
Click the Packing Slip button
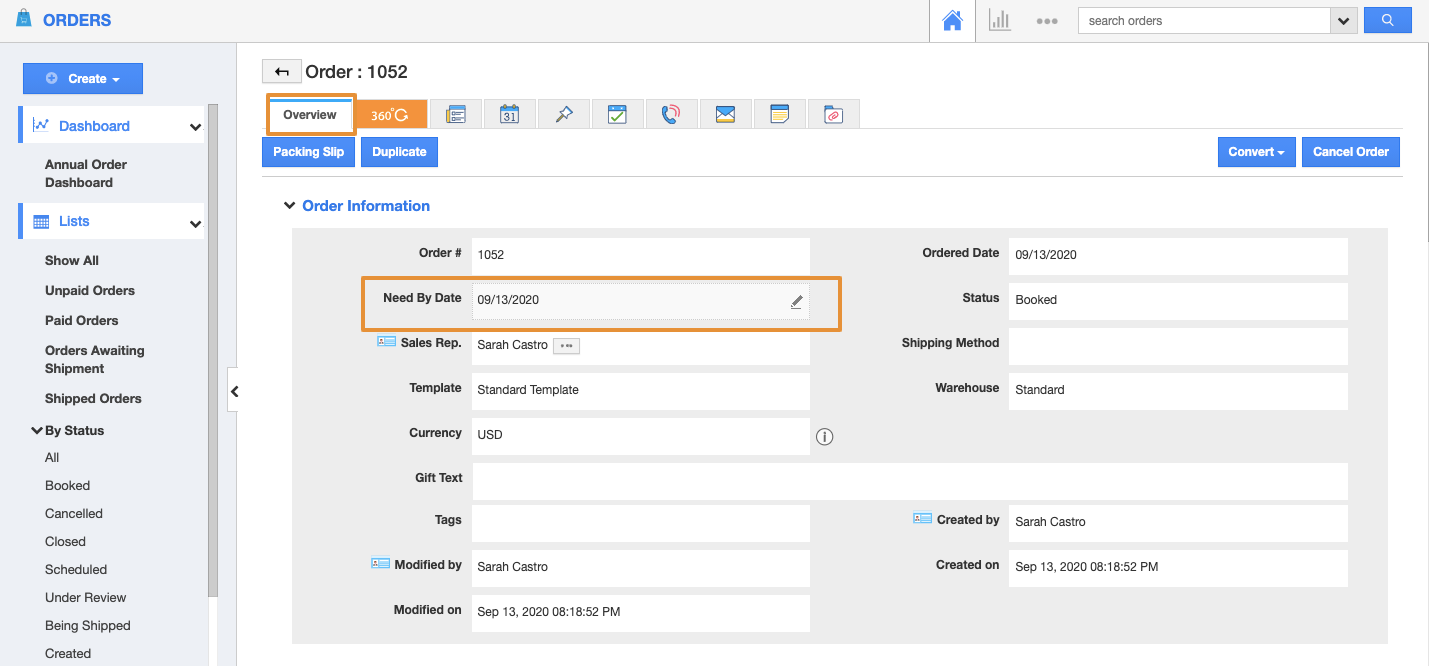(x=308, y=152)
